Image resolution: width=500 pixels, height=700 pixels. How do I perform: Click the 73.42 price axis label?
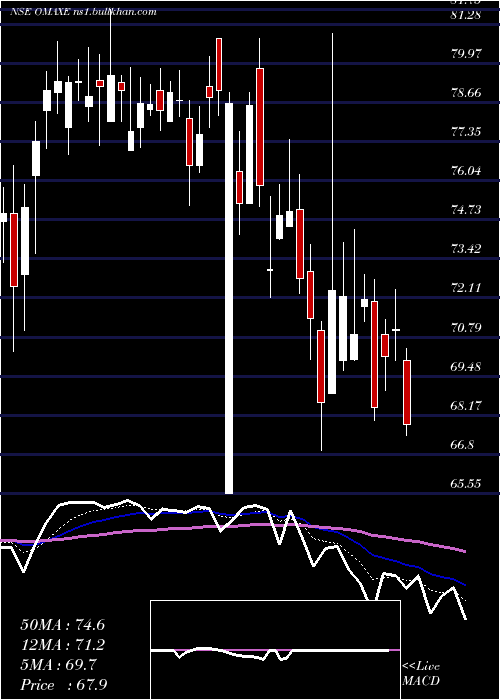pyautogui.click(x=466, y=249)
